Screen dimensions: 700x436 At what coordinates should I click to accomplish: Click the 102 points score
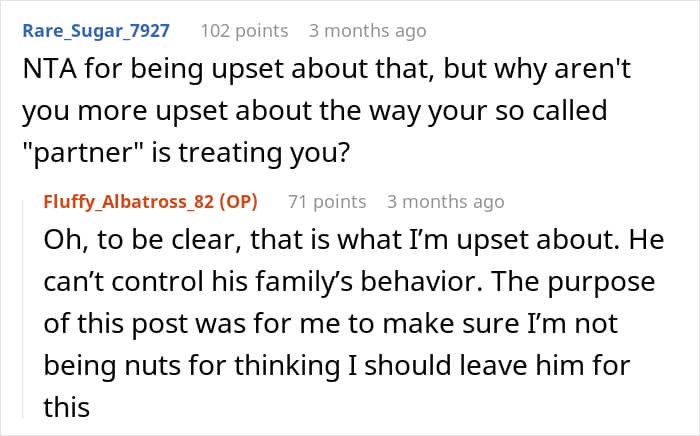click(x=244, y=31)
